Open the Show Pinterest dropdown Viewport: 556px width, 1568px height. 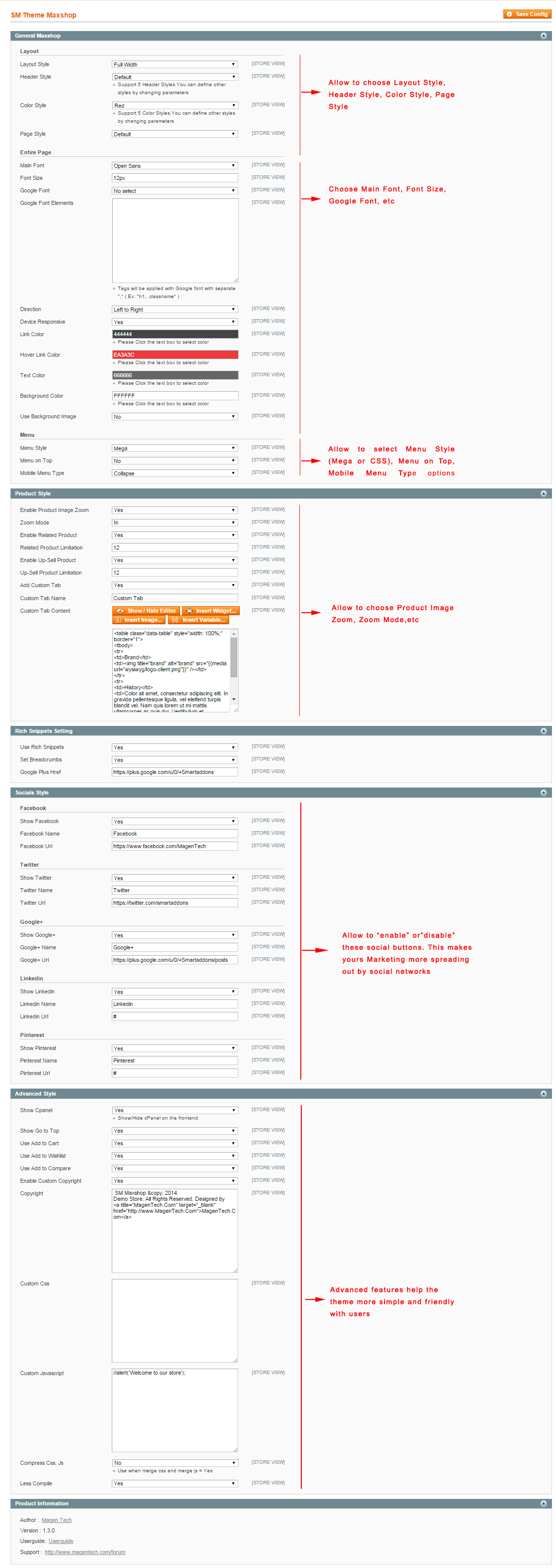(x=175, y=1049)
